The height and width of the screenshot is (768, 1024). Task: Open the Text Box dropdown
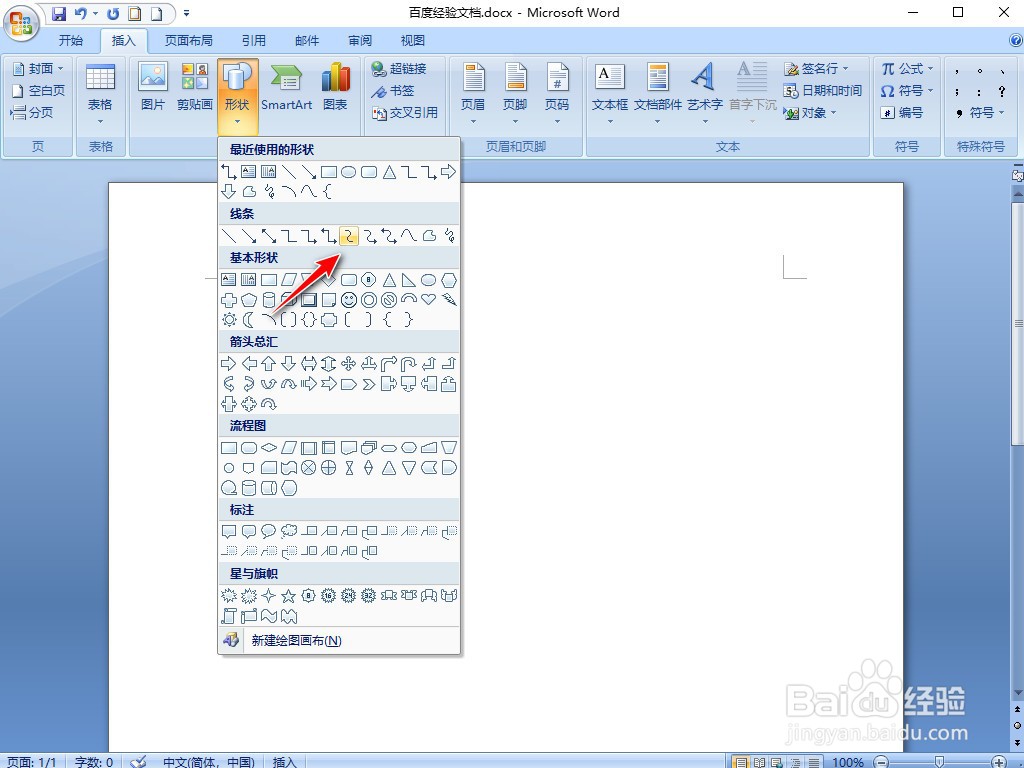tap(610, 95)
